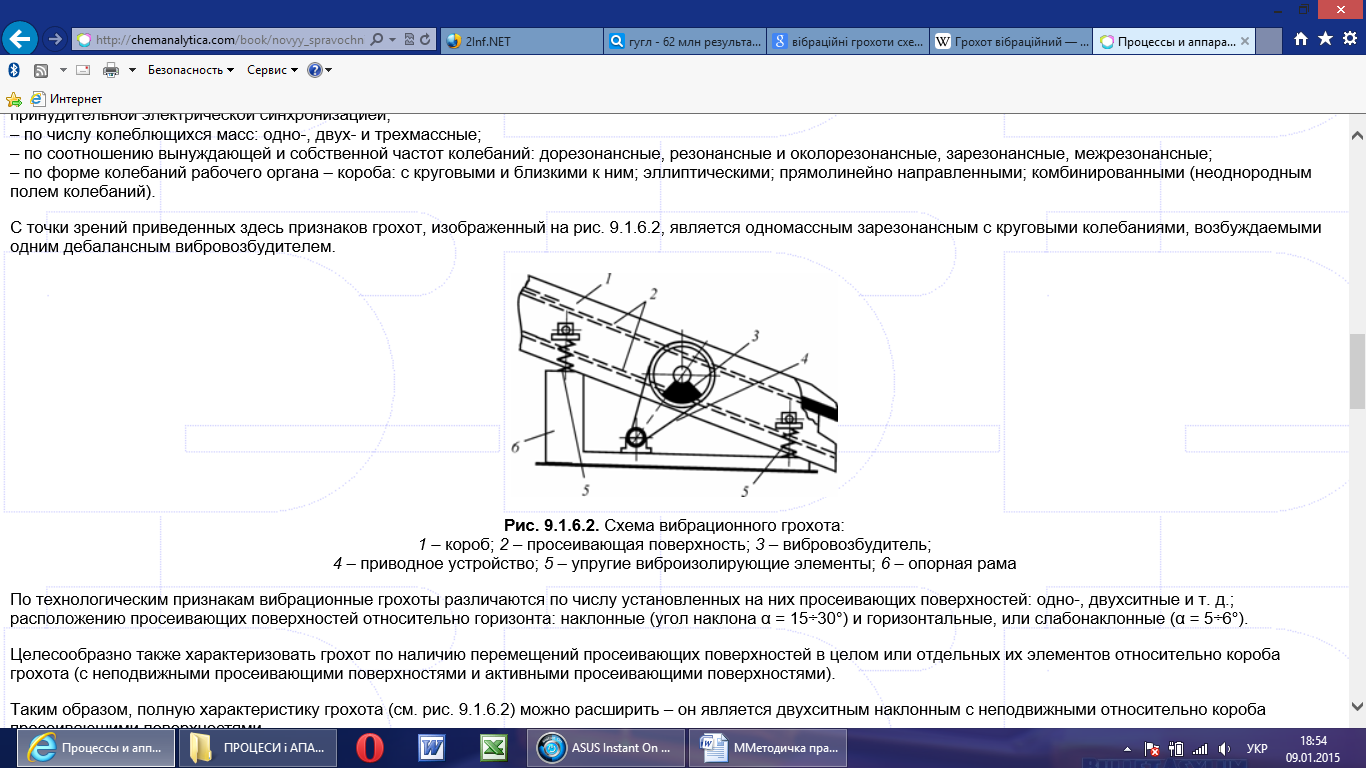Click the vertical scrollbar thumb
Screen dimensions: 1366x768
click(x=1357, y=371)
